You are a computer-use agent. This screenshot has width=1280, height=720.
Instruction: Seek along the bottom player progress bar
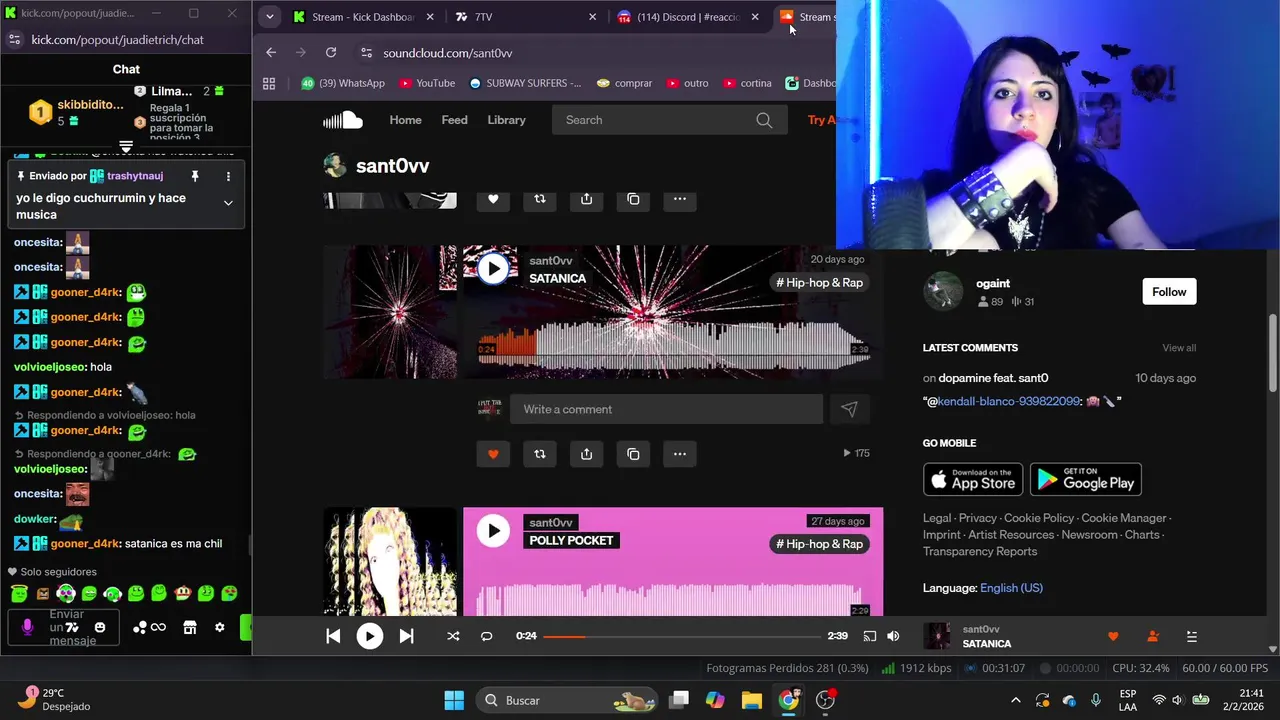(x=682, y=636)
